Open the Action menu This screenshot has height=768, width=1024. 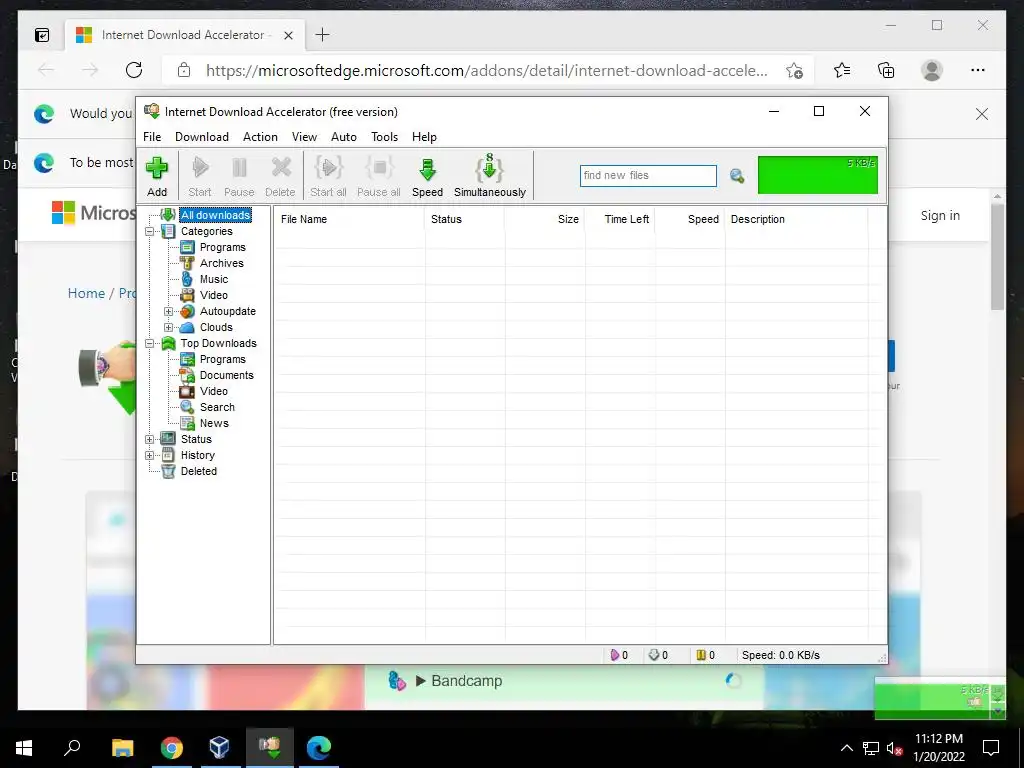click(x=260, y=136)
